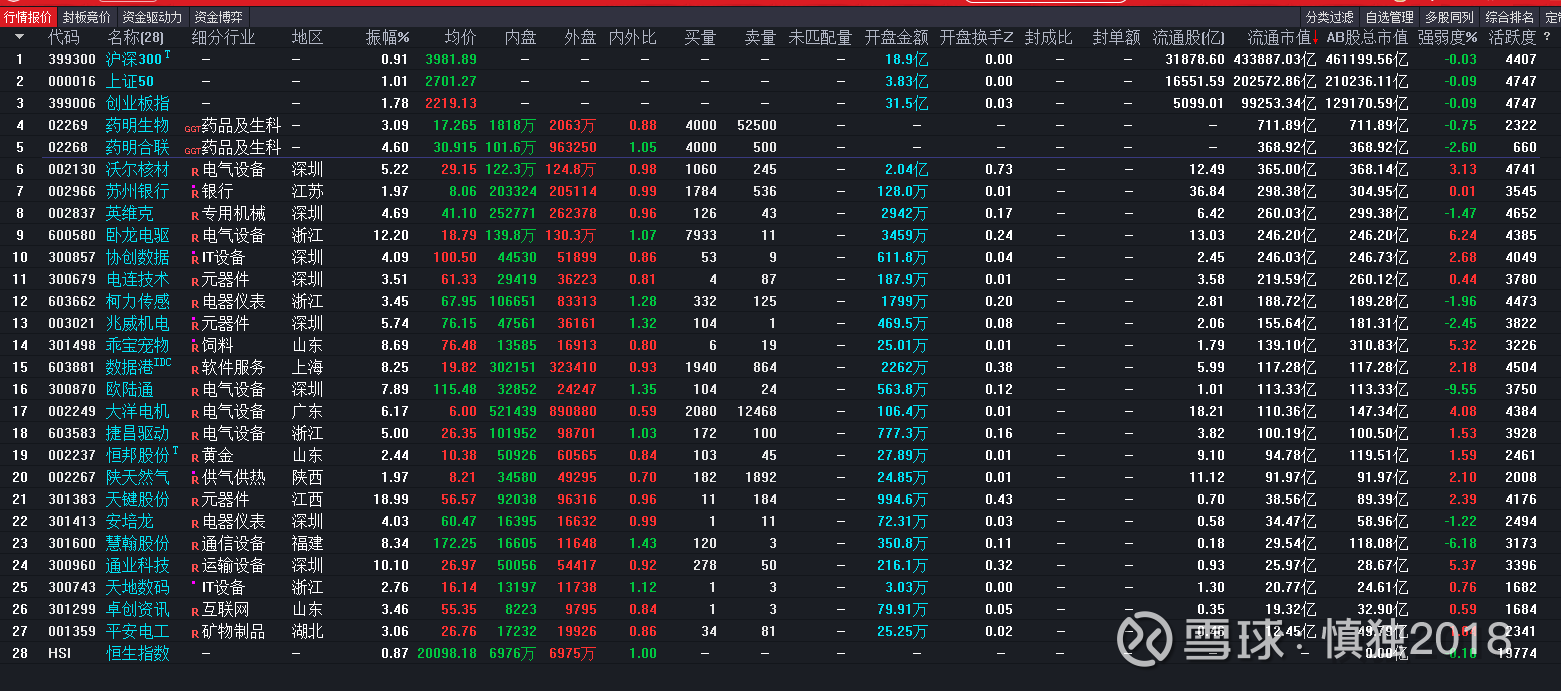Select stock name 苏州银行
The image size is (1561, 691).
[x=138, y=191]
